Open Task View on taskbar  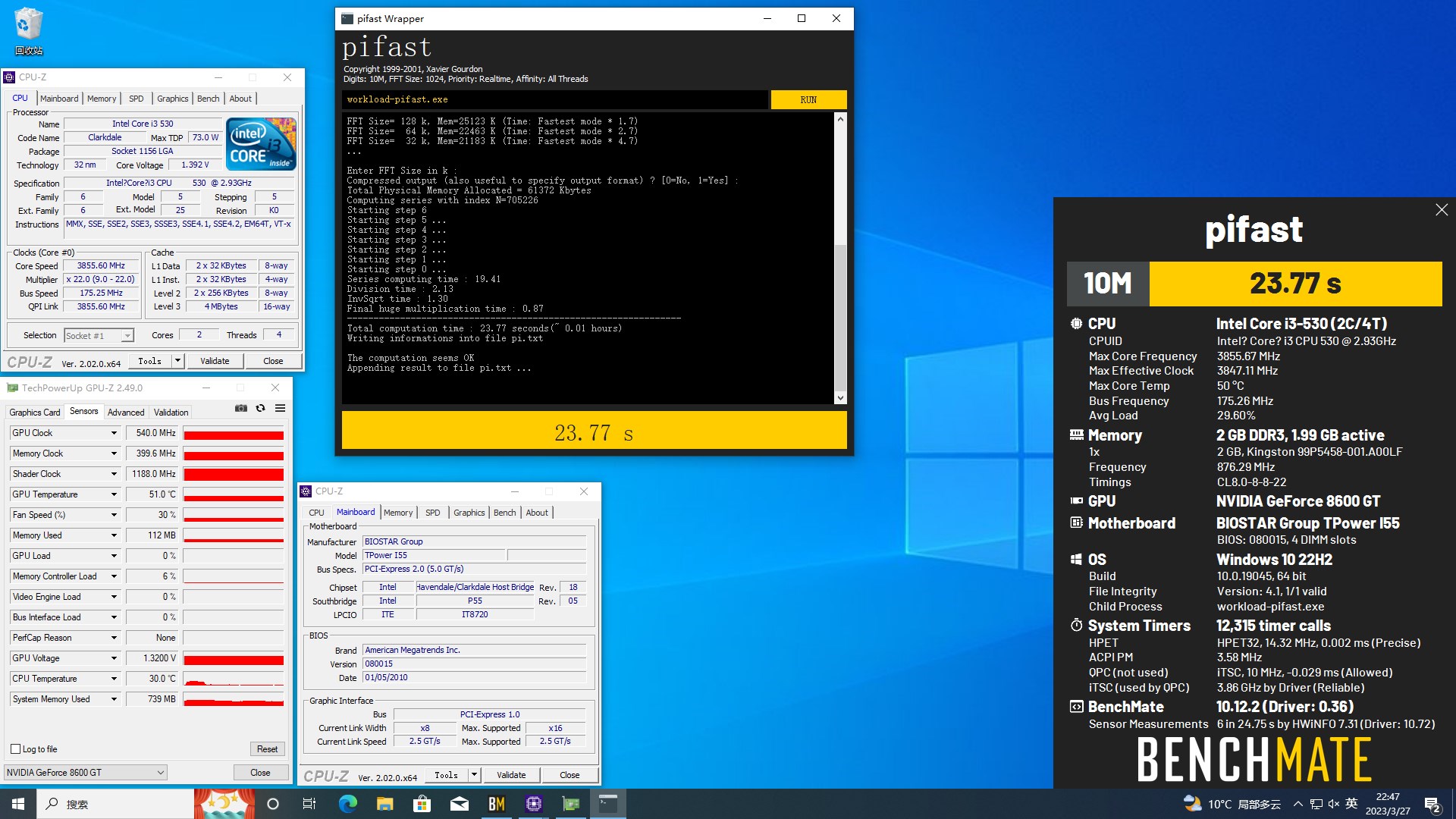tap(309, 804)
